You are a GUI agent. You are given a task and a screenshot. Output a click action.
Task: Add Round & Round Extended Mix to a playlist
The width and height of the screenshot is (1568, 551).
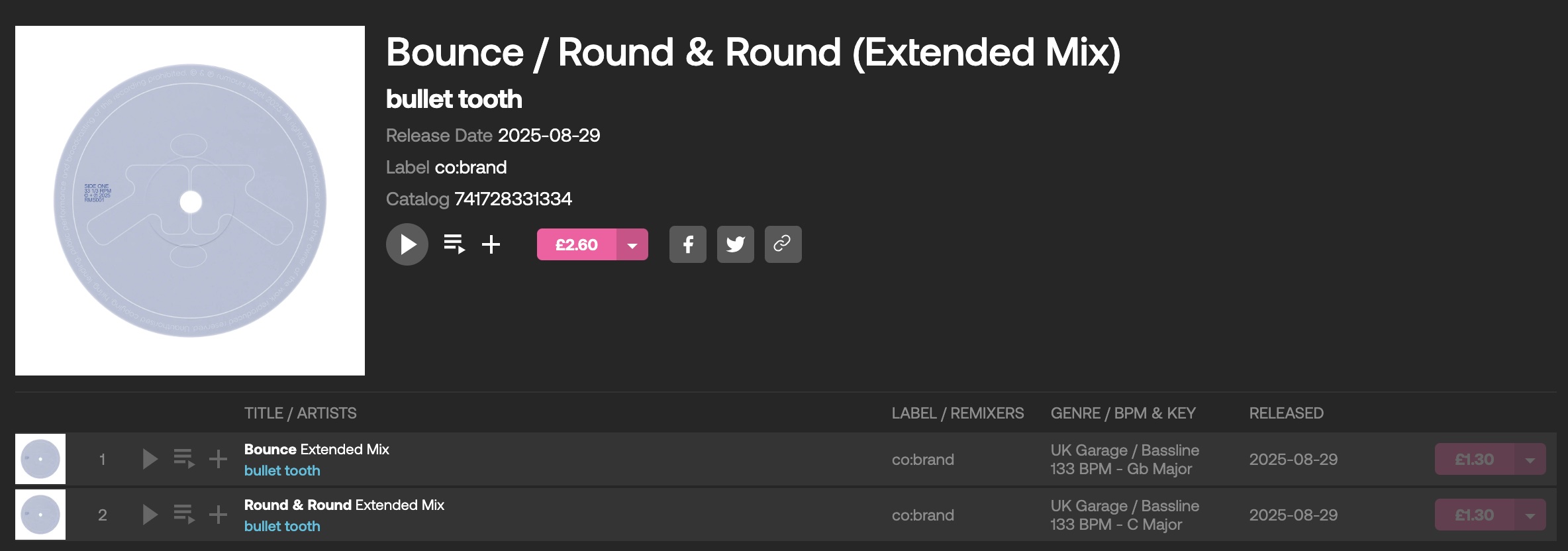tap(218, 515)
